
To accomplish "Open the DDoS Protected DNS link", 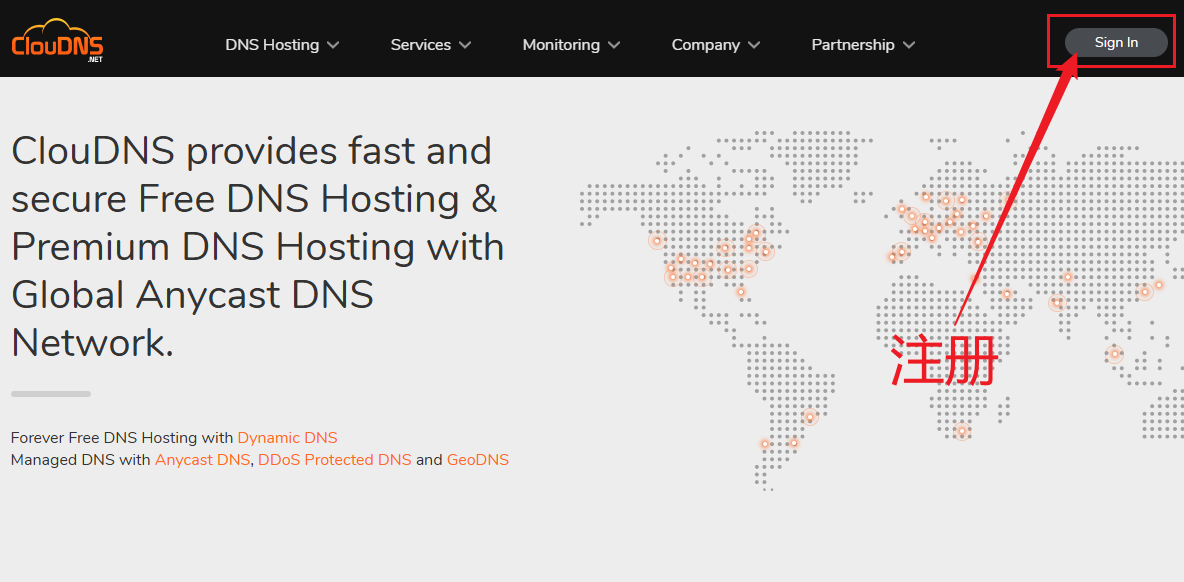I will (335, 460).
